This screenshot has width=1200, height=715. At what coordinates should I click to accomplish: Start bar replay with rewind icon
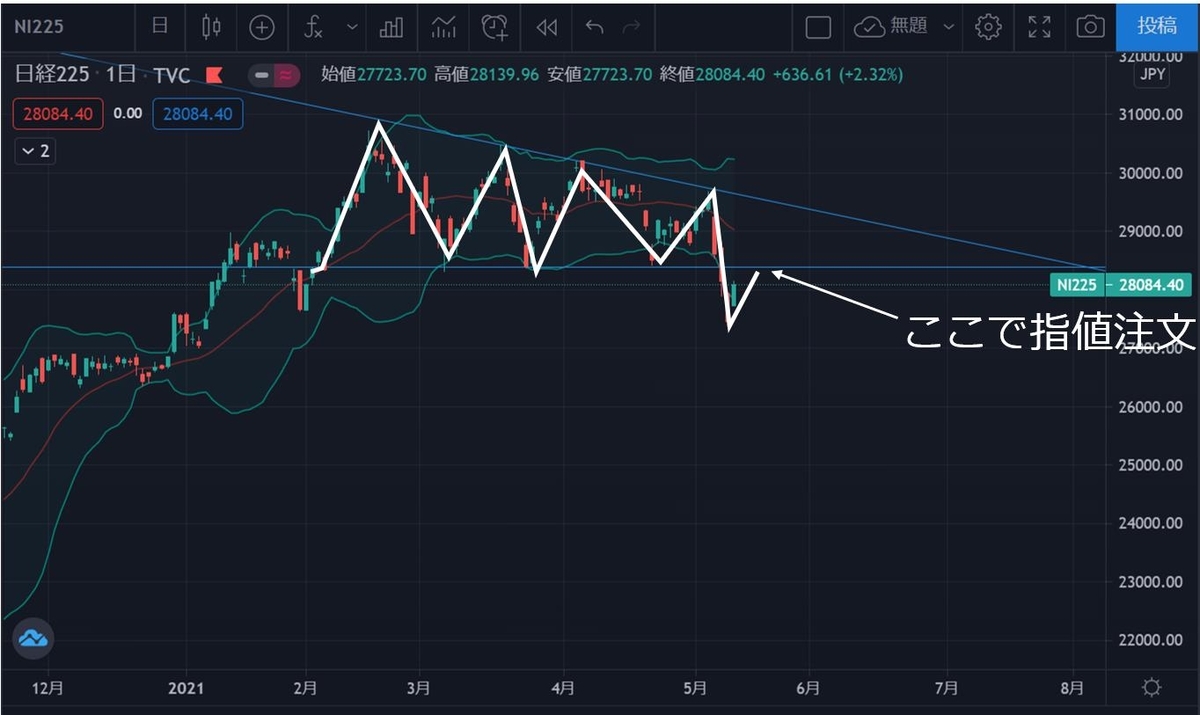[545, 27]
